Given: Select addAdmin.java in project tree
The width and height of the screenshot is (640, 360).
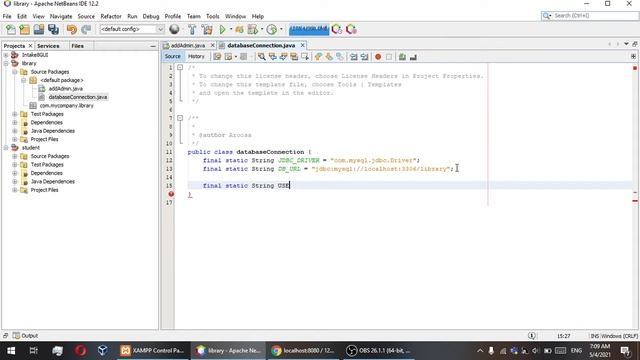Looking at the screenshot, I should pyautogui.click(x=66, y=89).
